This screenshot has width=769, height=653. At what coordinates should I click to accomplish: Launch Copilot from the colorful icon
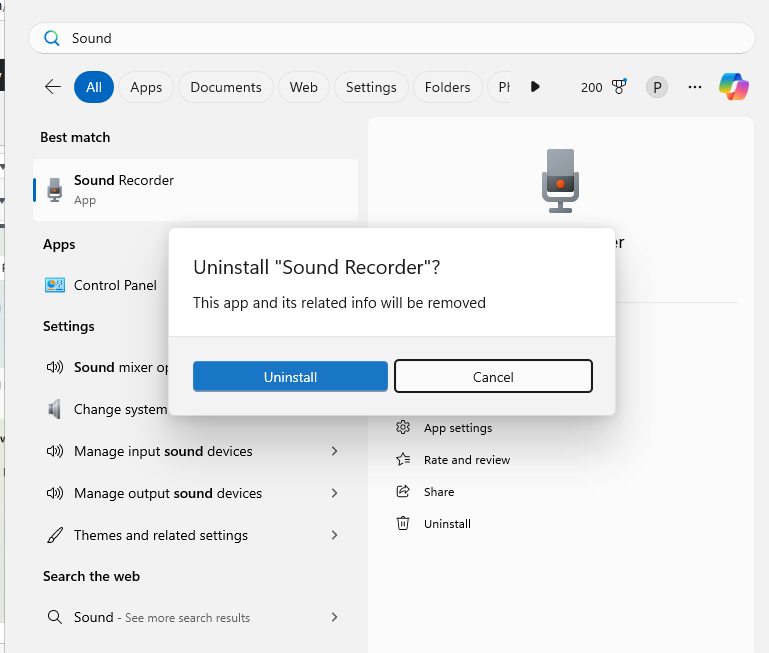(x=734, y=87)
